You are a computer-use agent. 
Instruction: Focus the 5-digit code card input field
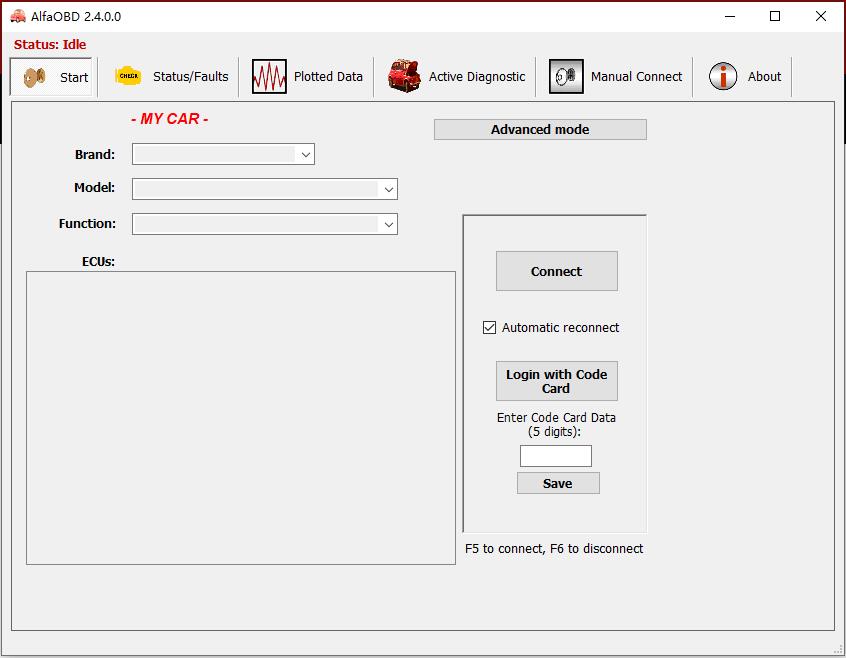point(556,456)
